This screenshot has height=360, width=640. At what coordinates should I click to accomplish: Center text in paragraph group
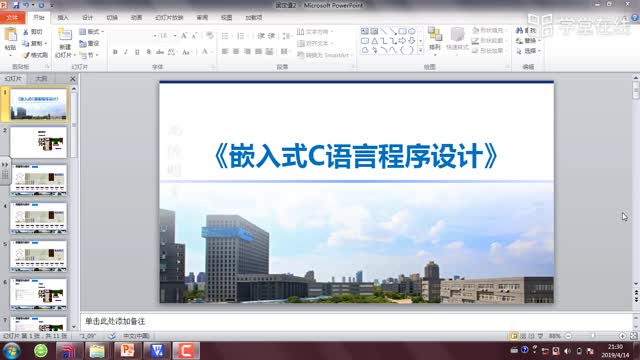point(236,51)
